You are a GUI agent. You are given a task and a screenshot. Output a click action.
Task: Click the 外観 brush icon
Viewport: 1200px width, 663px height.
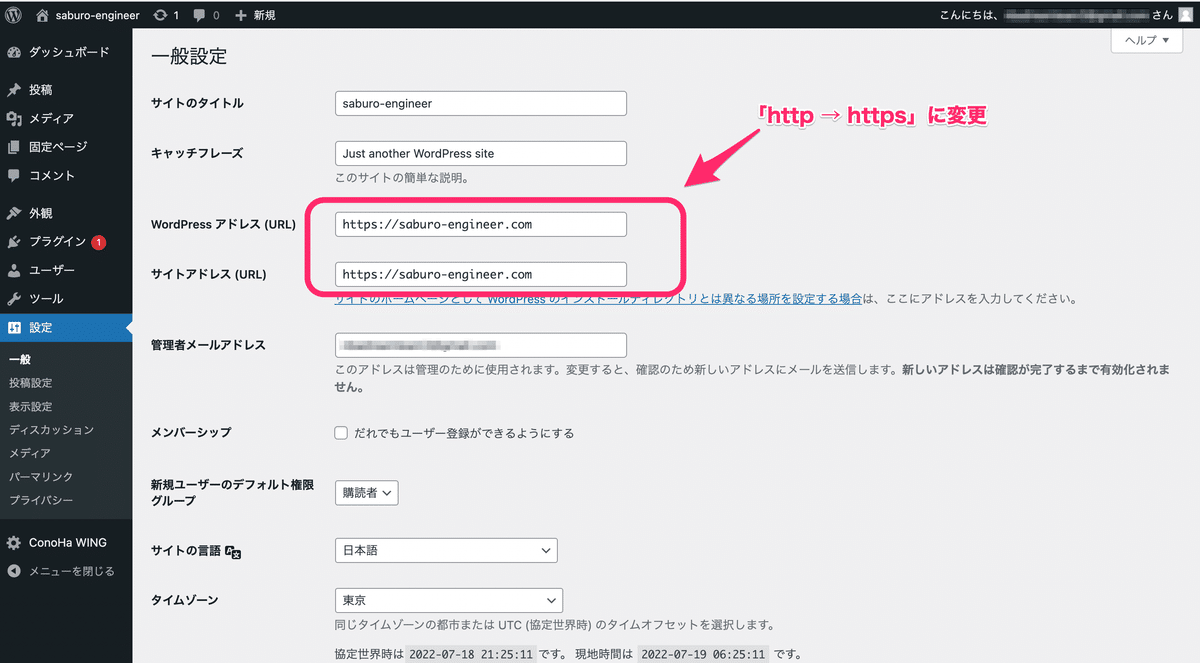point(14,213)
